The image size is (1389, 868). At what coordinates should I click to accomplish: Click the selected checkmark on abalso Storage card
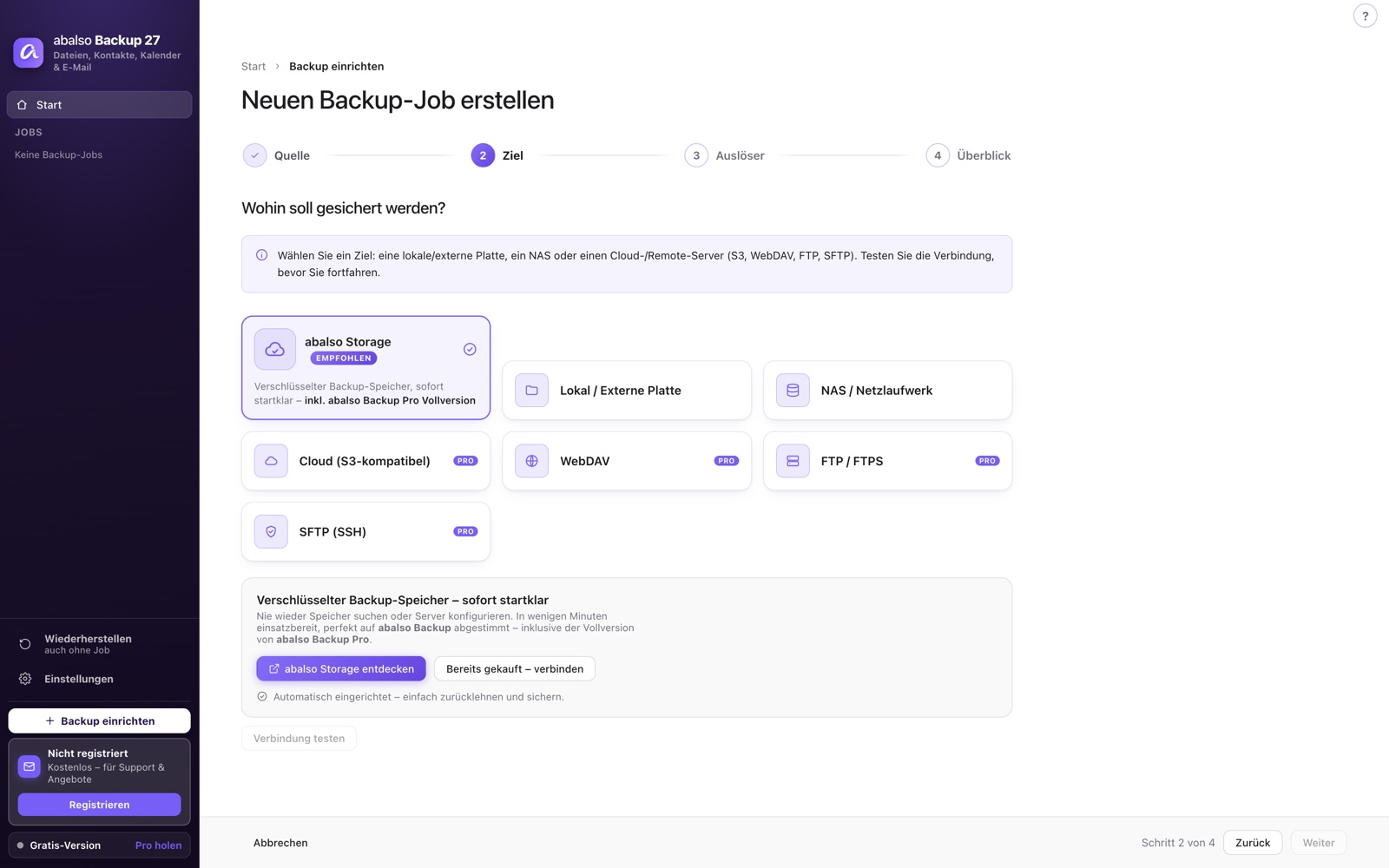(470, 349)
